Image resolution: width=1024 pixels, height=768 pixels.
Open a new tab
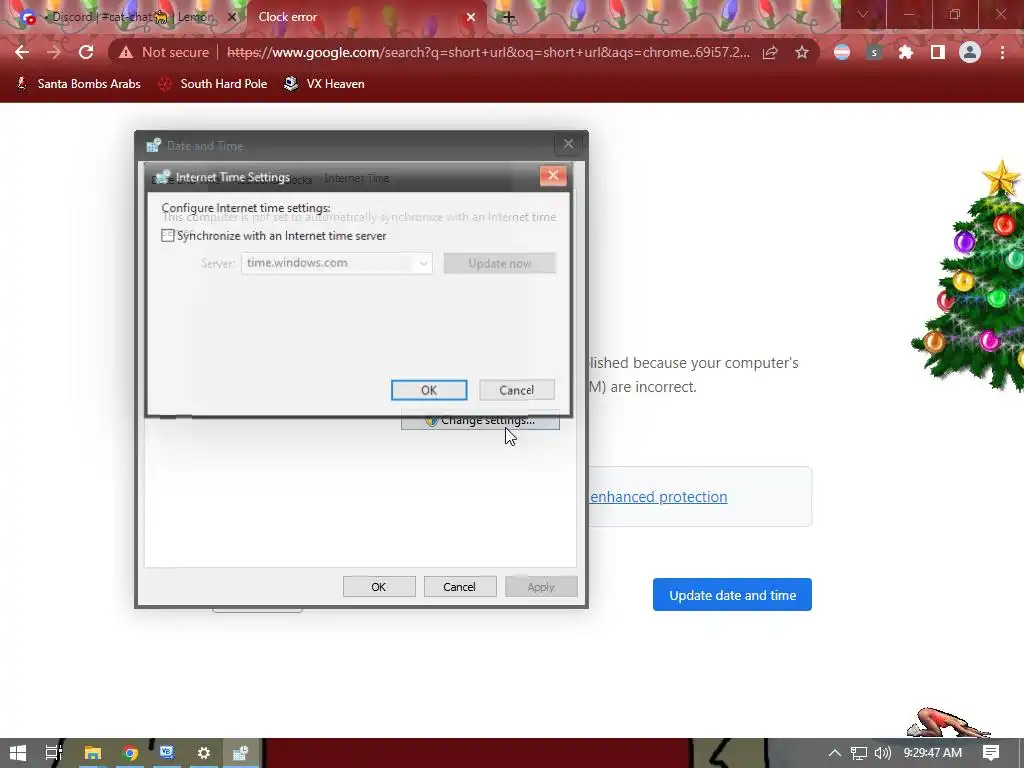pos(509,17)
